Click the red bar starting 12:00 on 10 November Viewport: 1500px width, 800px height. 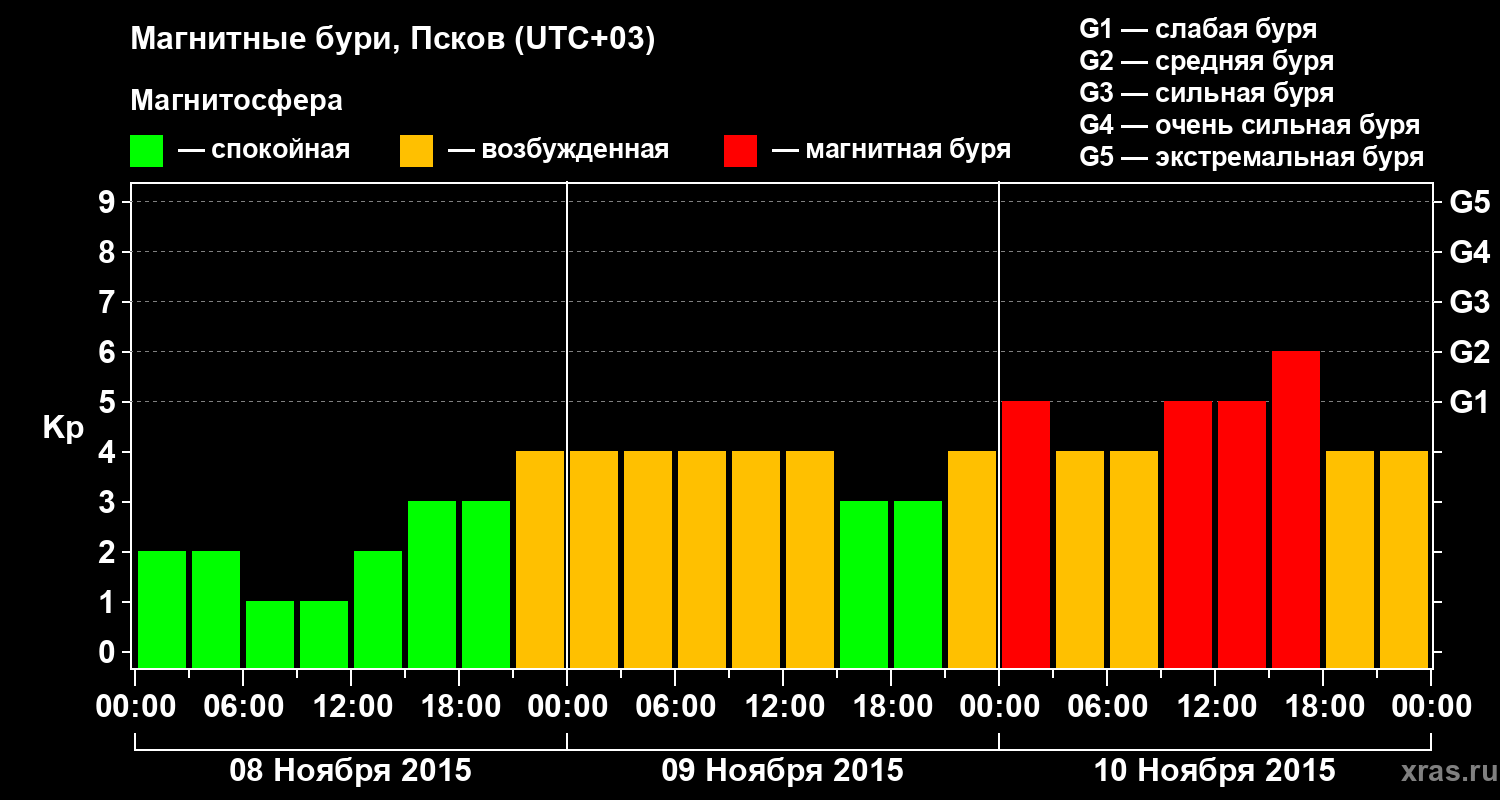[x=1242, y=534]
